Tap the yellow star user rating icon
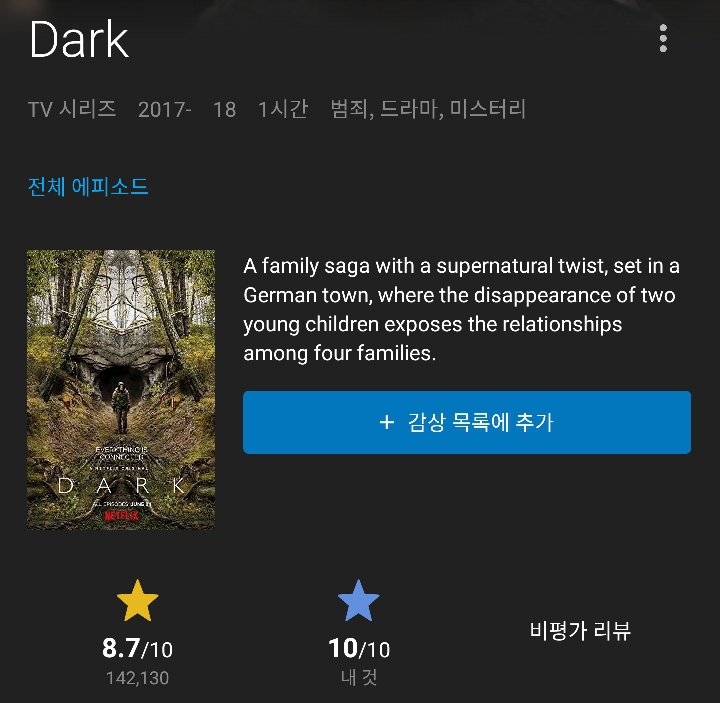Viewport: 720px width, 703px height. pyautogui.click(x=137, y=601)
